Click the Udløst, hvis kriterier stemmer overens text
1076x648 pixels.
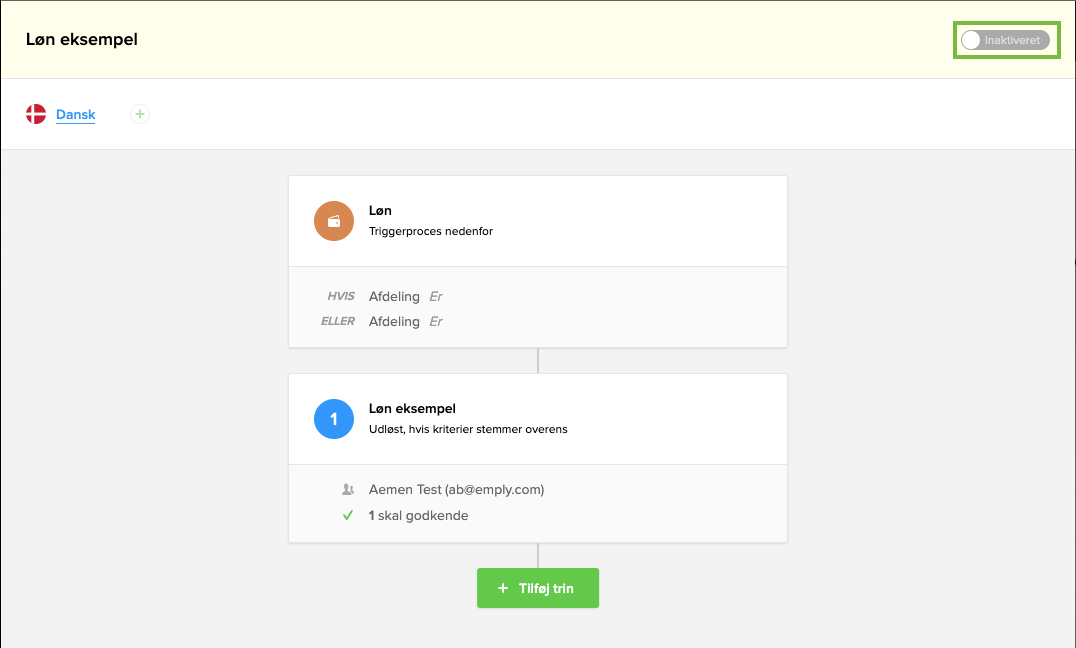click(468, 429)
